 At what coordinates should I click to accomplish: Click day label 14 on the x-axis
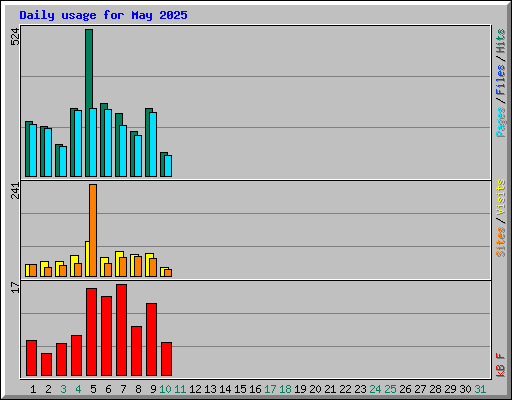225,389
